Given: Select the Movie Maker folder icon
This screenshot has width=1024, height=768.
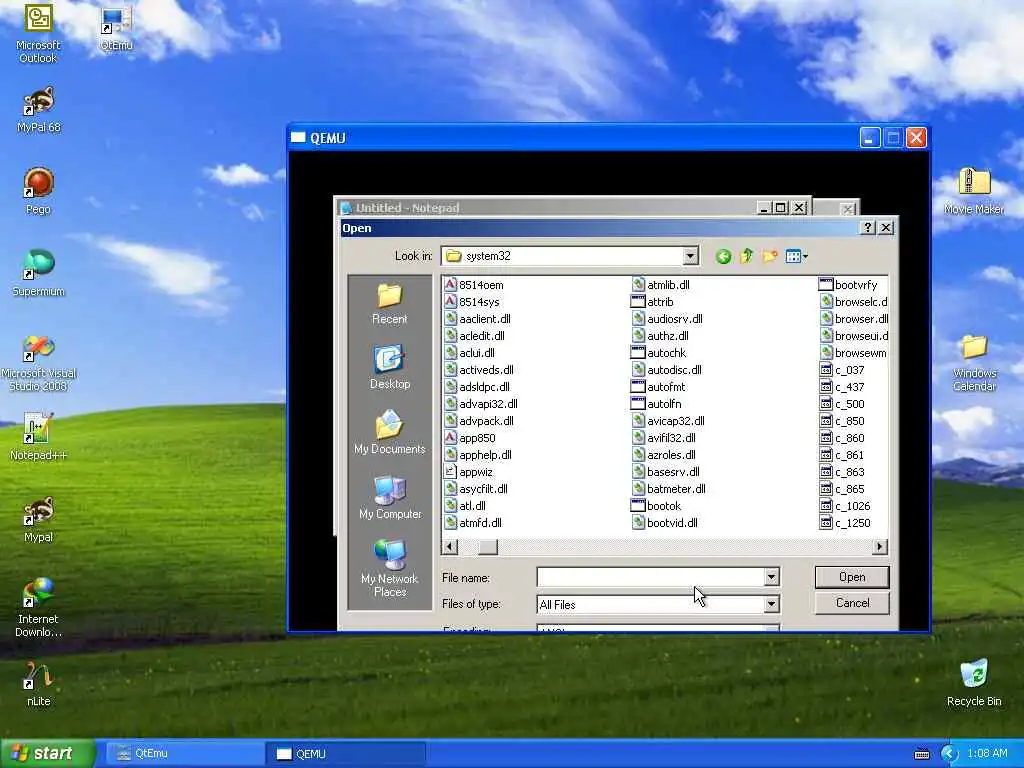Looking at the screenshot, I should click(974, 192).
